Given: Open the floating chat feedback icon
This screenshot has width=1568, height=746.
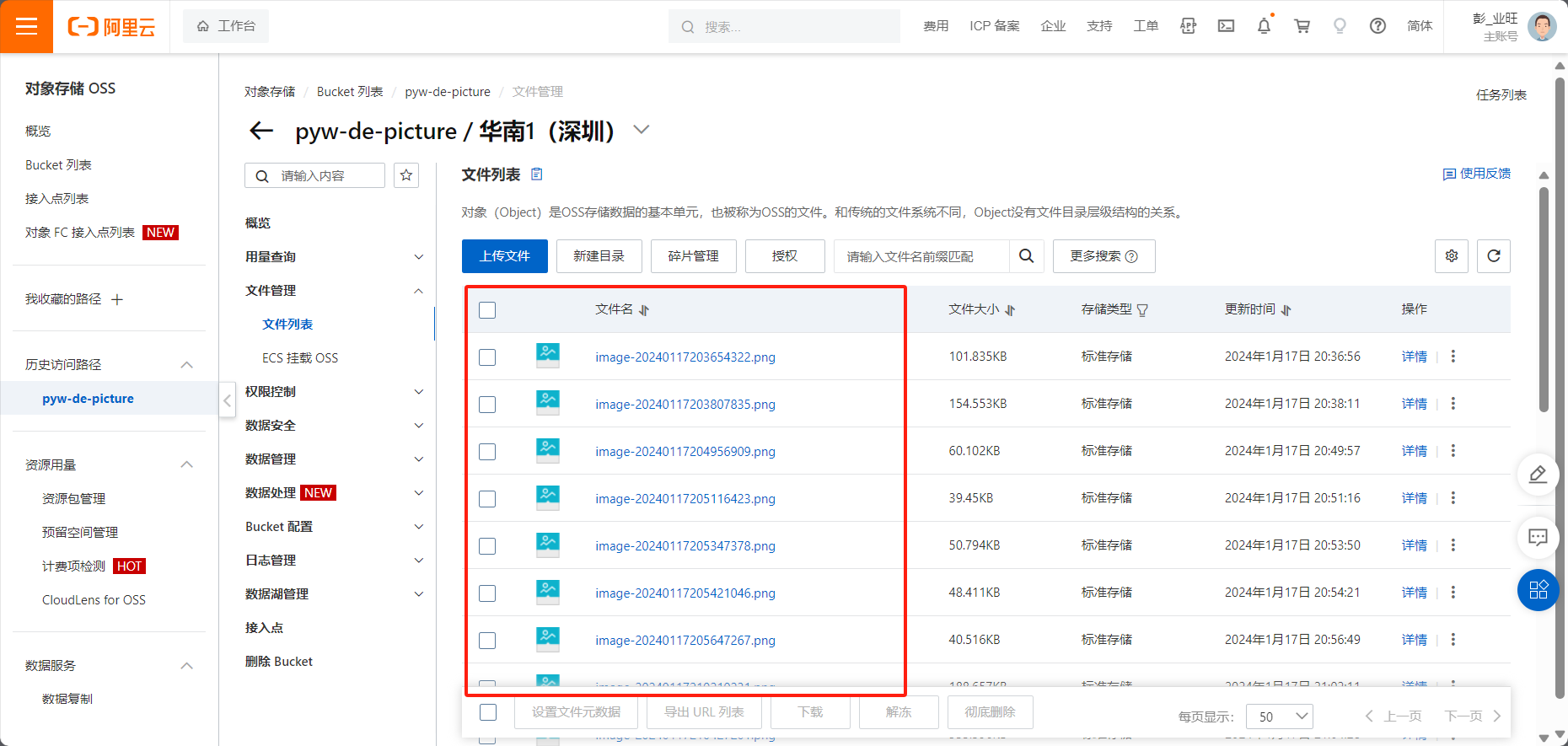Looking at the screenshot, I should tap(1538, 537).
